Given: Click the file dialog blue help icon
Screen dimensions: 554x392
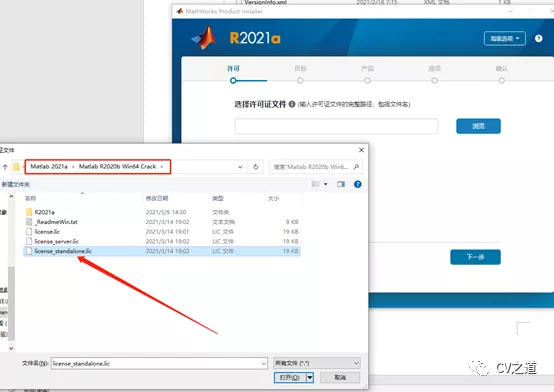Looking at the screenshot, I should [x=358, y=184].
